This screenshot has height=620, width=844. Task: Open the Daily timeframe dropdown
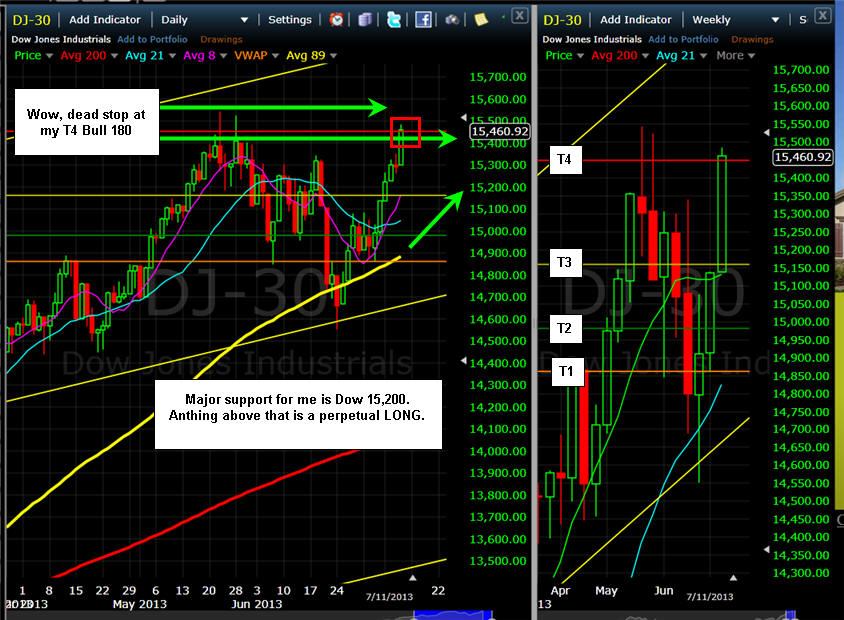(x=244, y=20)
